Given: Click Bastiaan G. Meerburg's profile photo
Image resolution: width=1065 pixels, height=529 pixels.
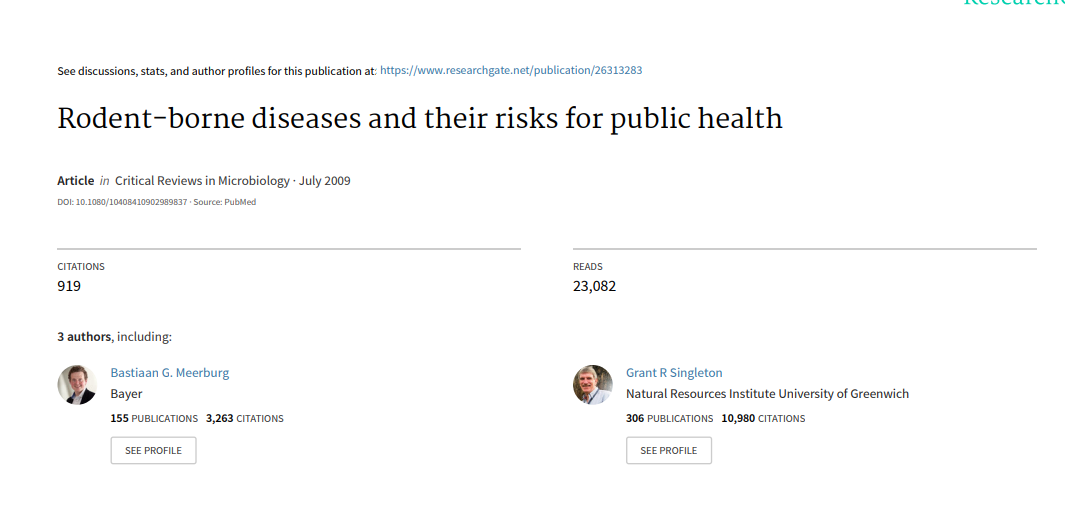Looking at the screenshot, I should [x=77, y=384].
